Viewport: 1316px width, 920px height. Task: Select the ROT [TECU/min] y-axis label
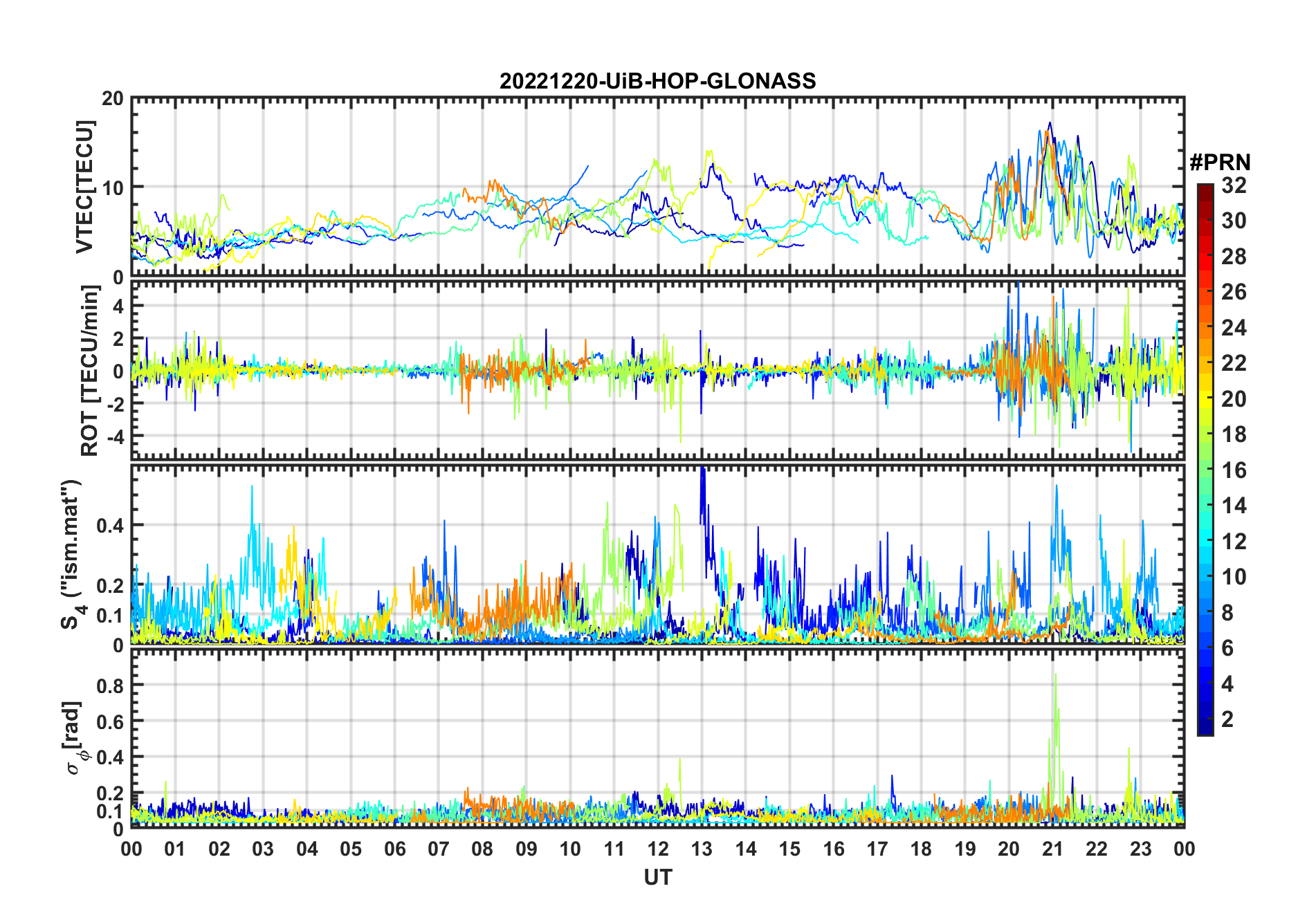(89, 371)
